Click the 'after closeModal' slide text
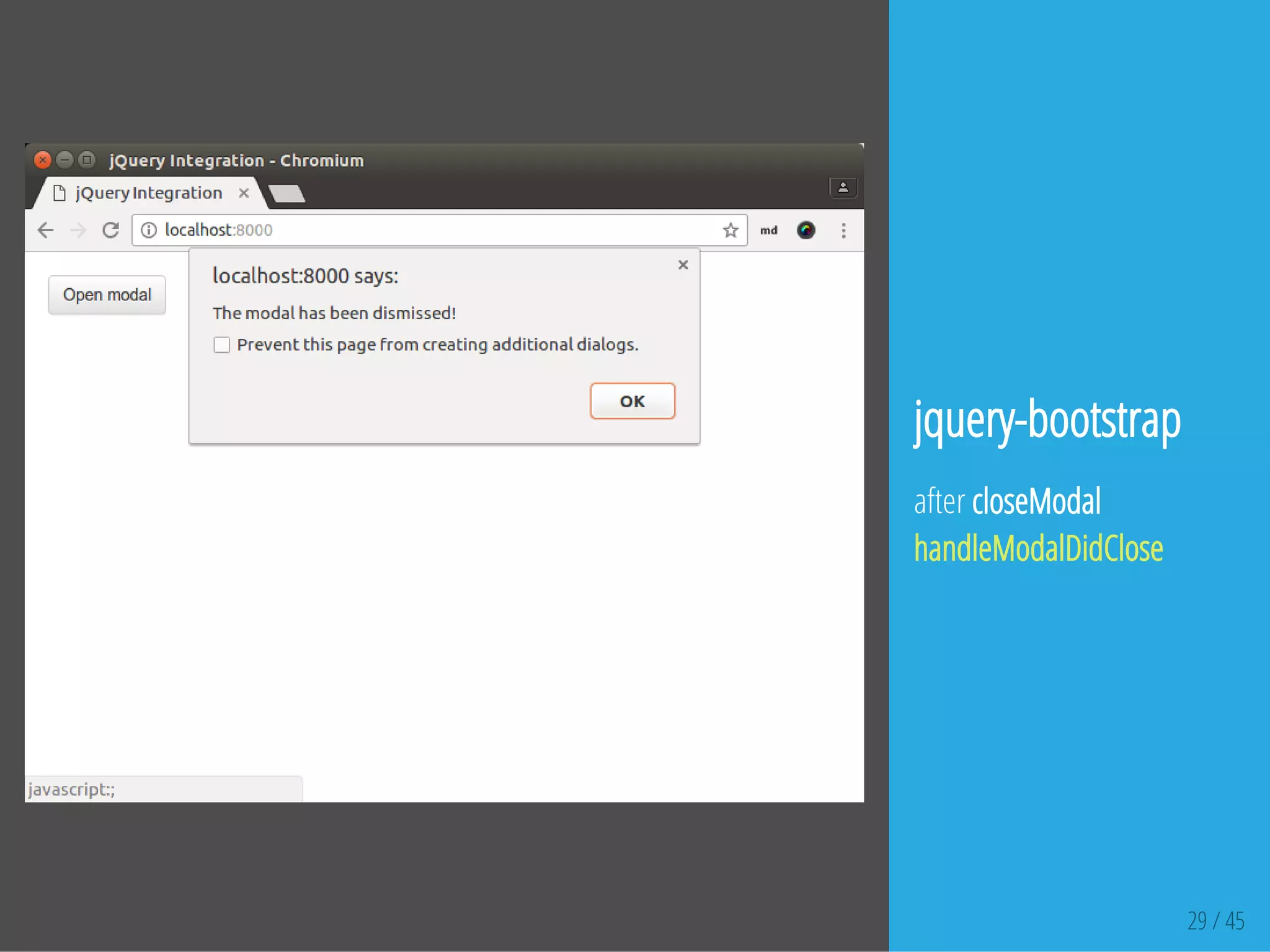 pyautogui.click(x=1008, y=501)
